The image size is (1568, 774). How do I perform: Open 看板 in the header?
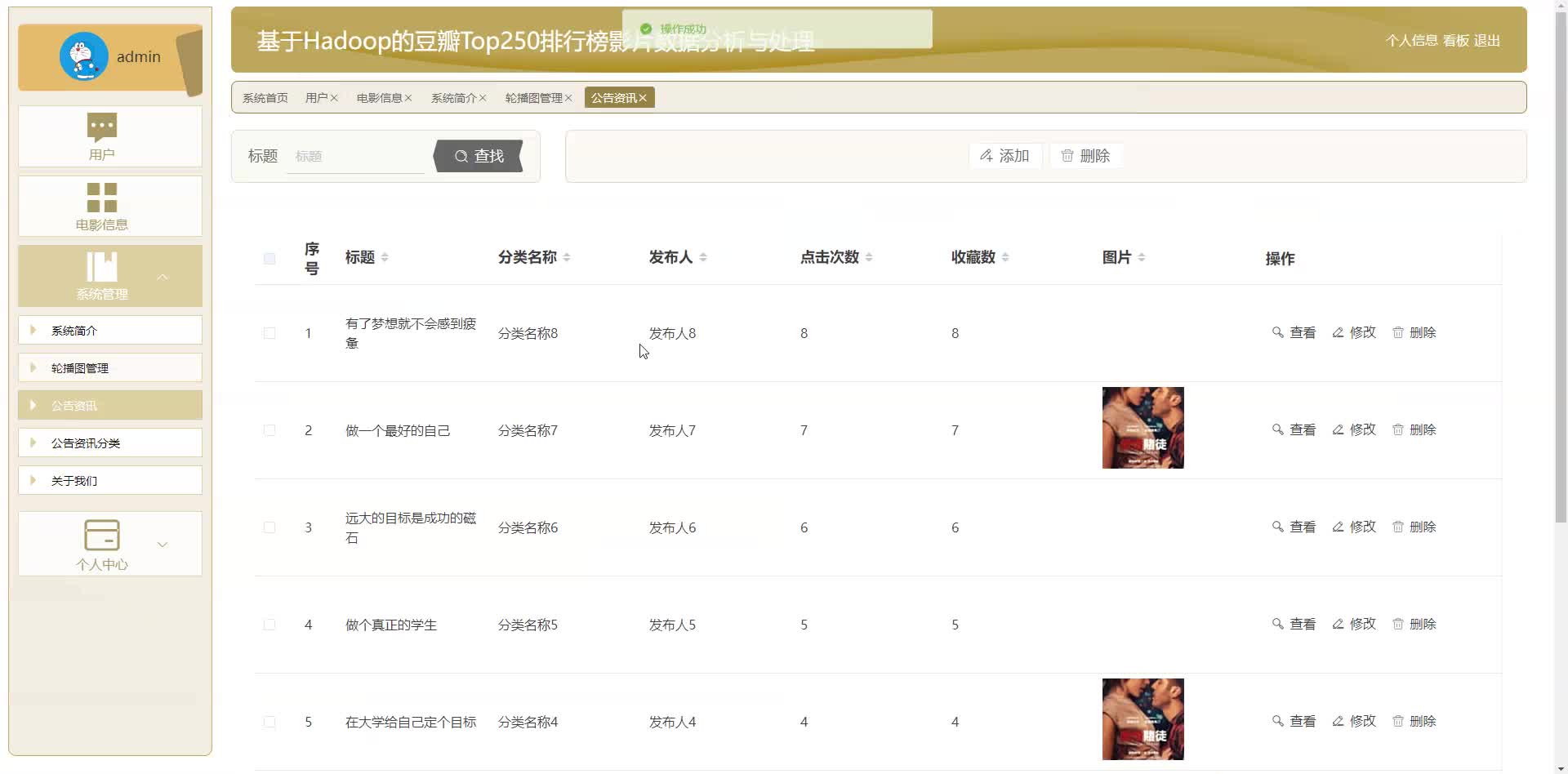1456,40
